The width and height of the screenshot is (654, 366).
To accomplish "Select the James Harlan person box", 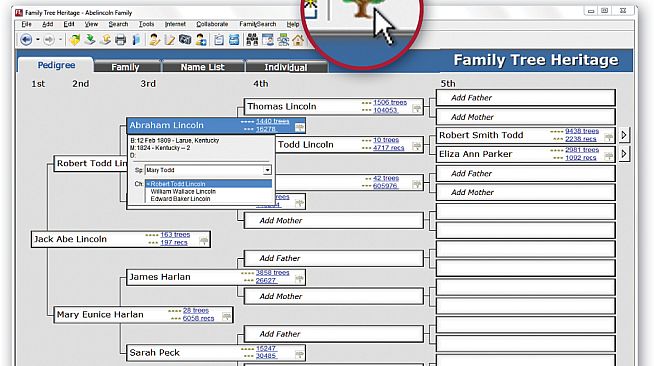I will (x=216, y=277).
